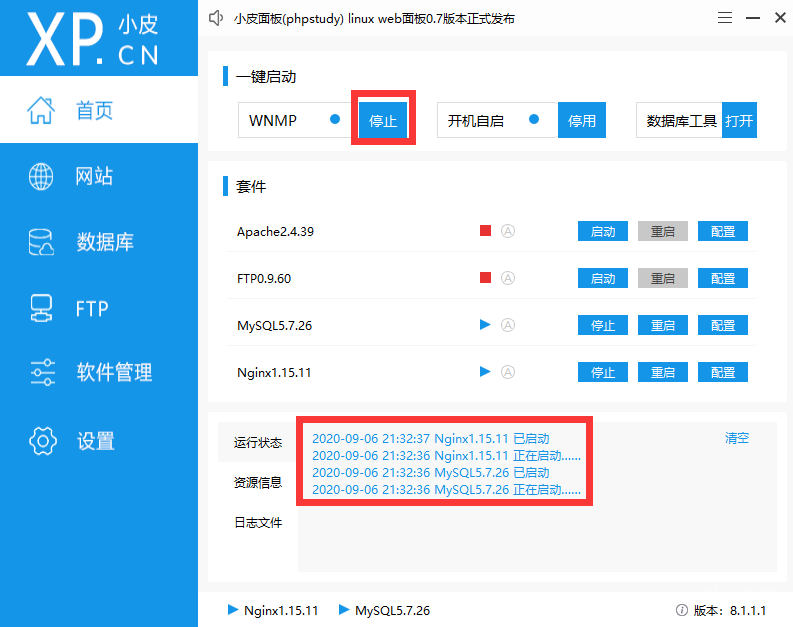Click the WNMP blue status dot

(335, 119)
